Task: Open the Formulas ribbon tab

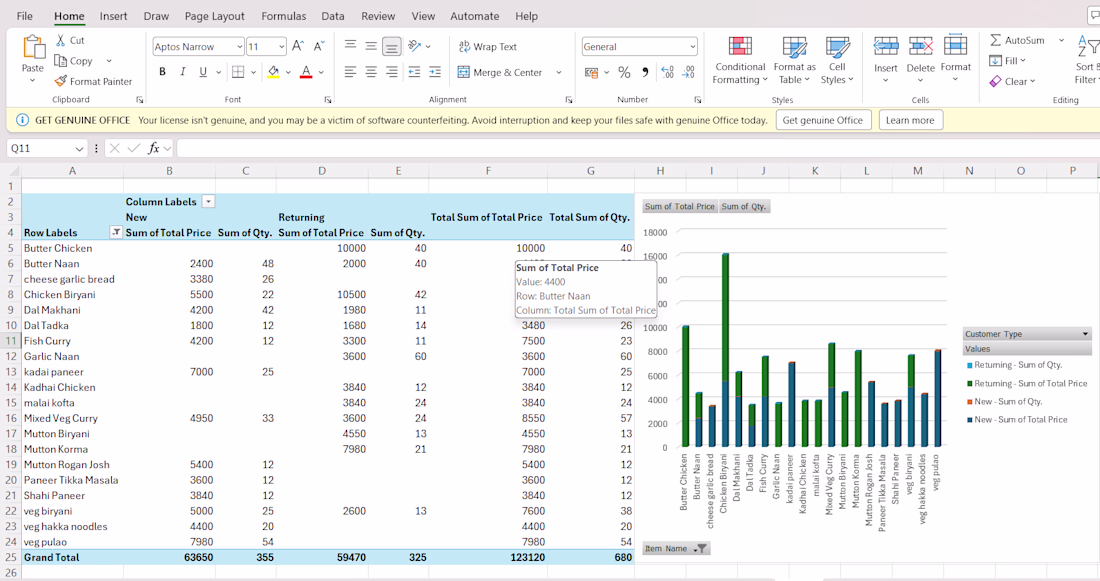Action: [283, 16]
